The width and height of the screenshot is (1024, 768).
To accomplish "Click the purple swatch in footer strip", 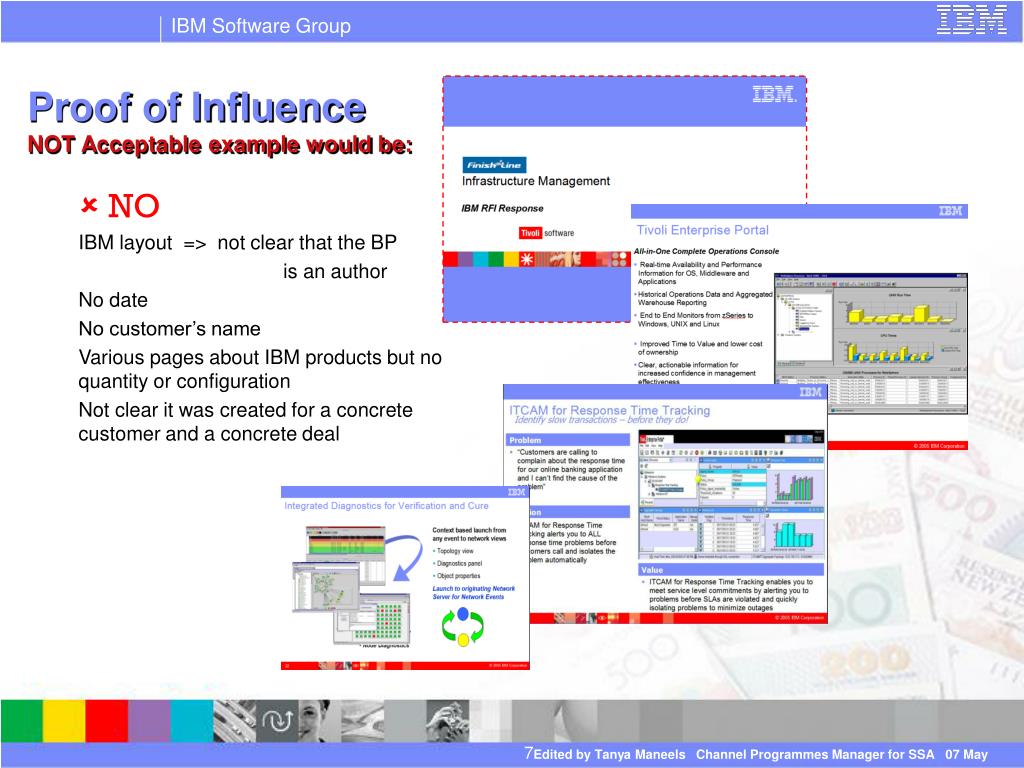I will [x=149, y=721].
